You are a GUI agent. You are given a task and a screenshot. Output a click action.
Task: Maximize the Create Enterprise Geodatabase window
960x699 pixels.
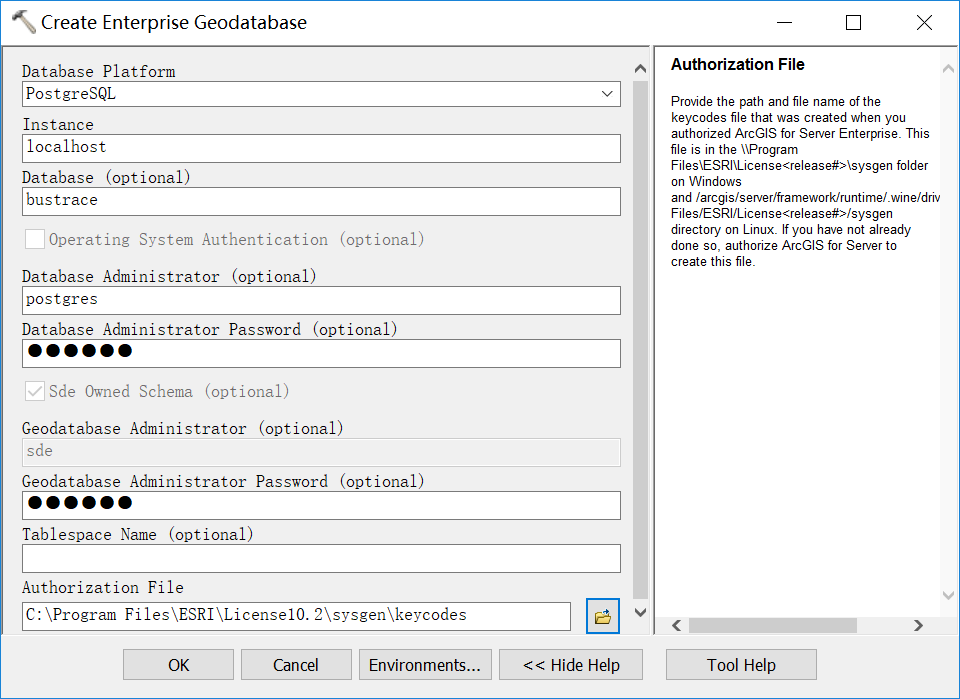click(853, 23)
